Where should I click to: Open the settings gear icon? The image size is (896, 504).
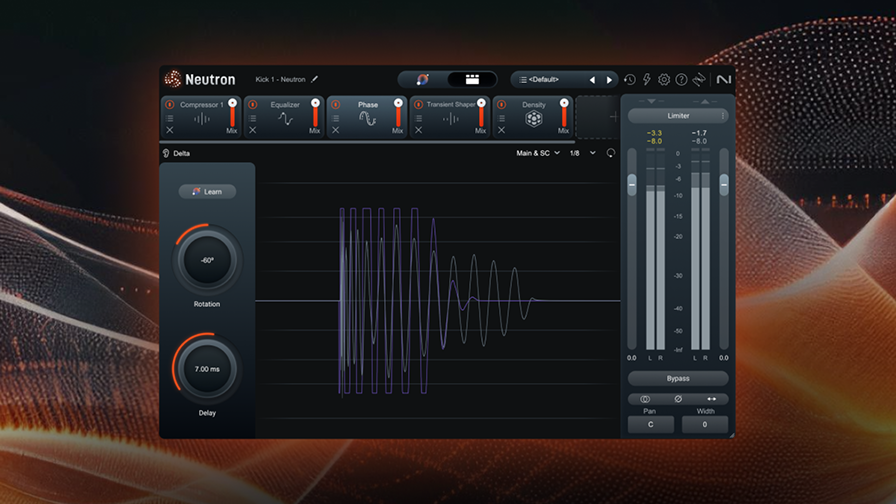pyautogui.click(x=663, y=79)
